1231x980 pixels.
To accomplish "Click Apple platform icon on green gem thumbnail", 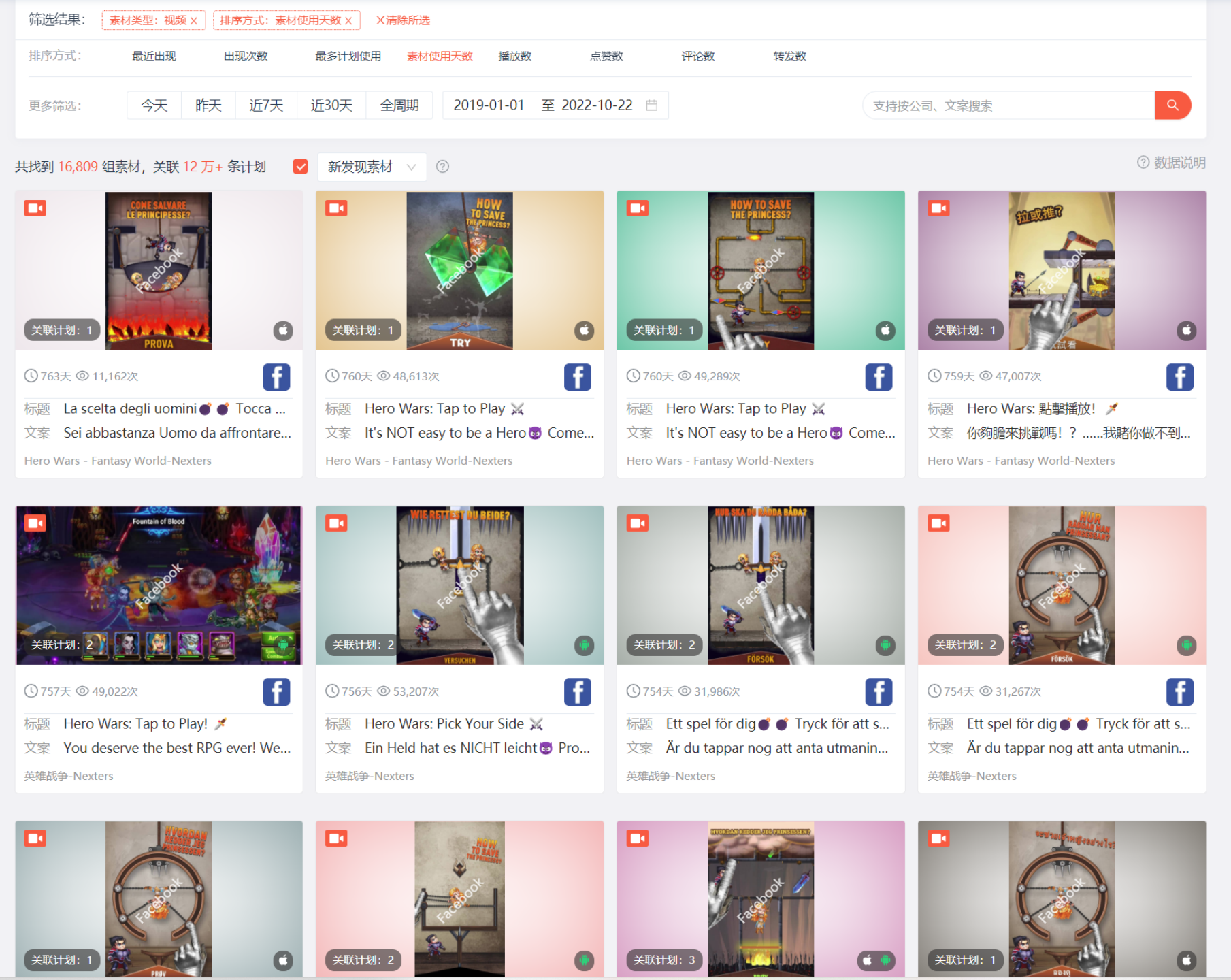I will click(x=584, y=331).
